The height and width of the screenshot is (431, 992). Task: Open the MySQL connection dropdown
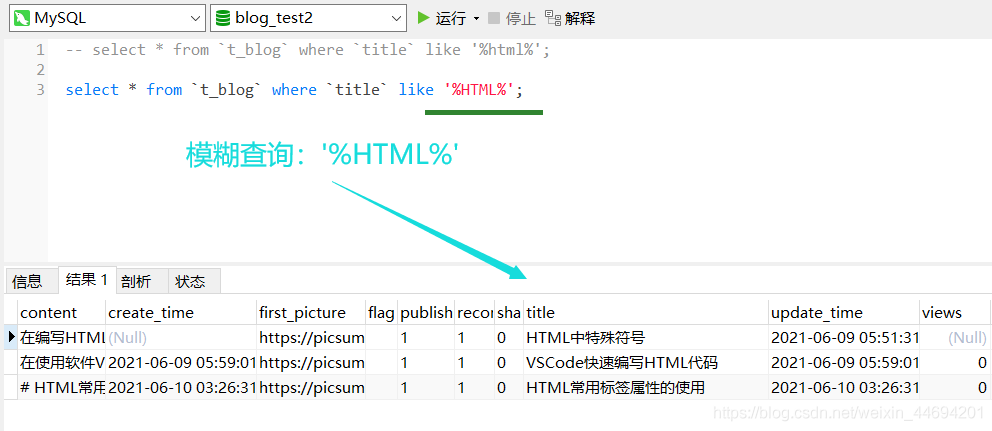(x=108, y=18)
